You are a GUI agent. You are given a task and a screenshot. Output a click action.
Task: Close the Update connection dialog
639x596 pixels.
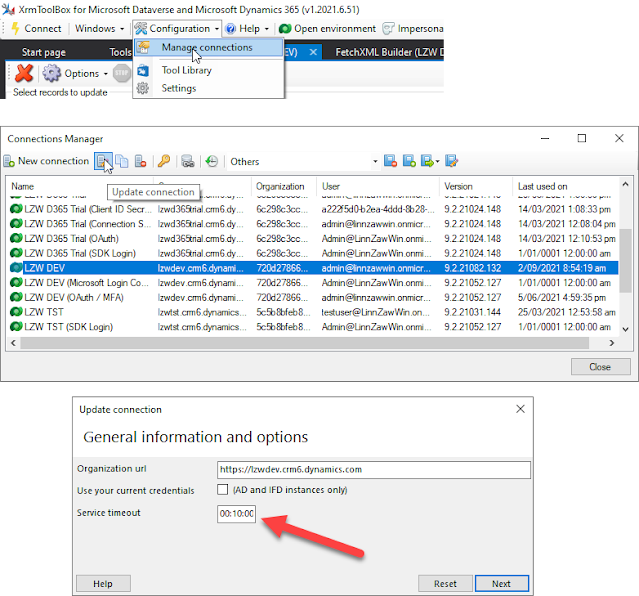(x=520, y=409)
